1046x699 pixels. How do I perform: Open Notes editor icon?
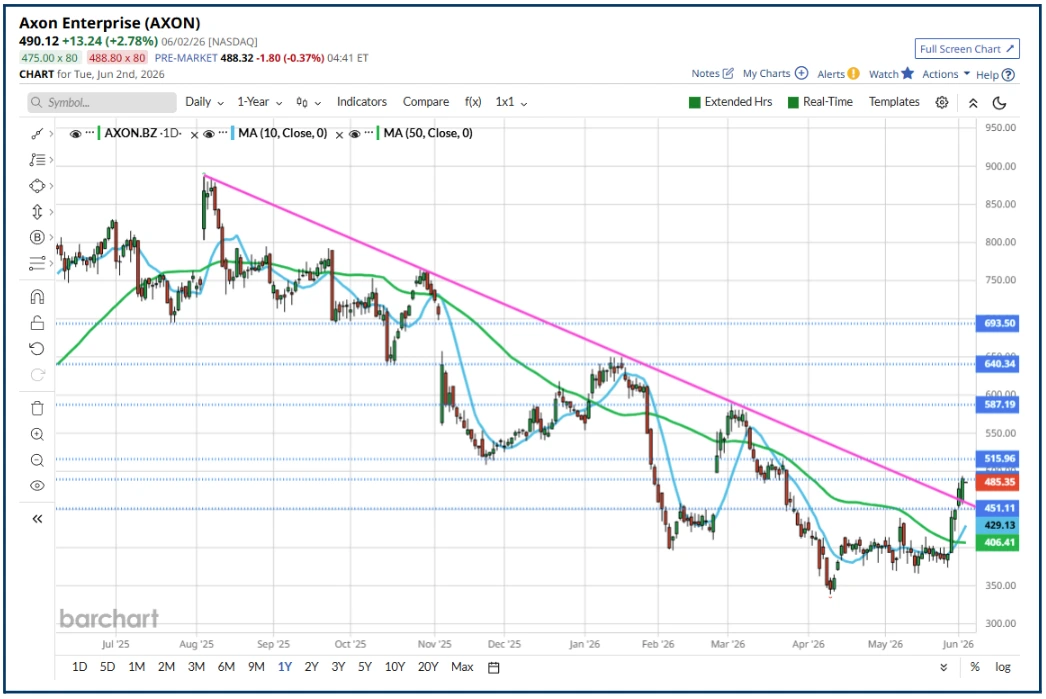(728, 73)
